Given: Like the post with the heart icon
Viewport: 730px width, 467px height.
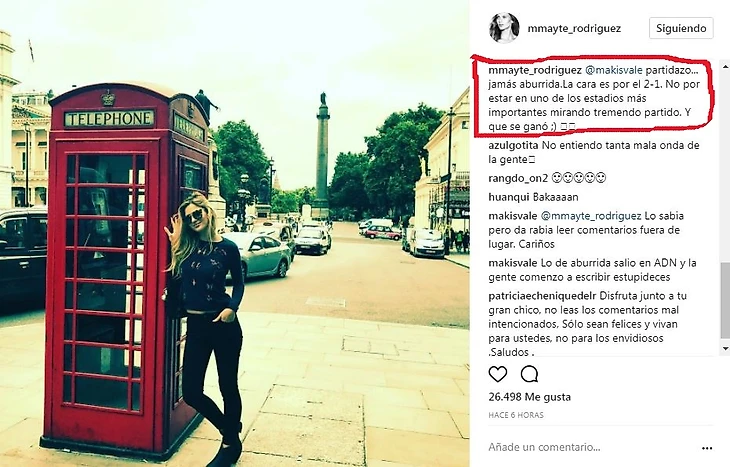Looking at the screenshot, I should pos(498,374).
